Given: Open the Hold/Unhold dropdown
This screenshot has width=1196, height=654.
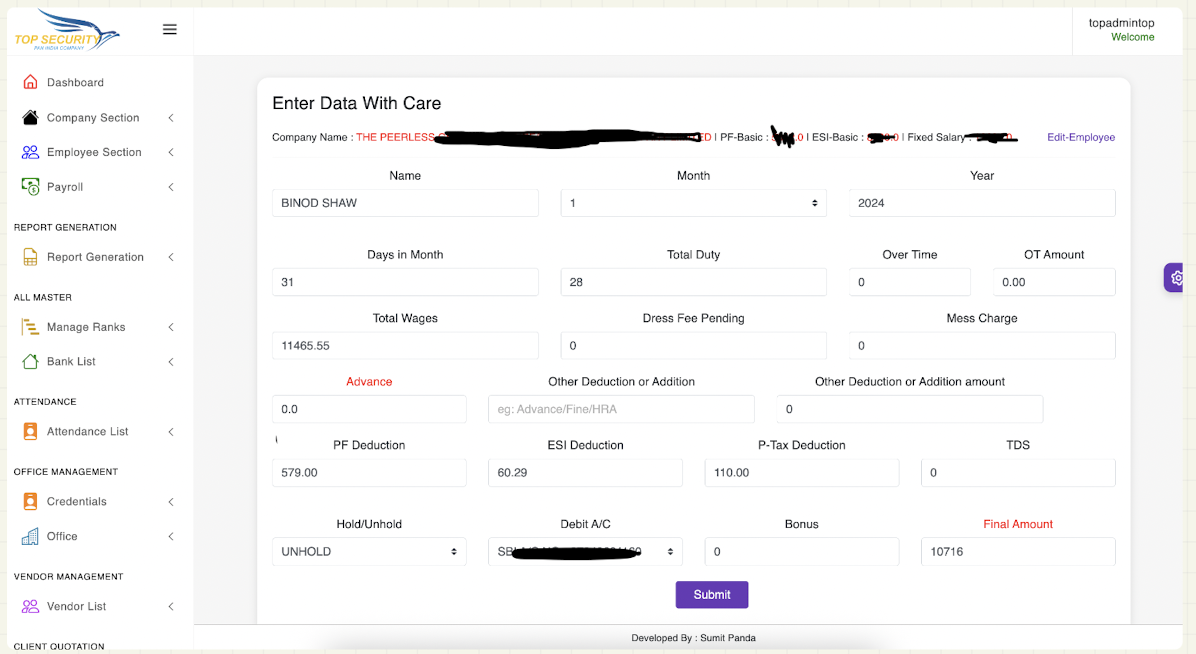Looking at the screenshot, I should [369, 552].
